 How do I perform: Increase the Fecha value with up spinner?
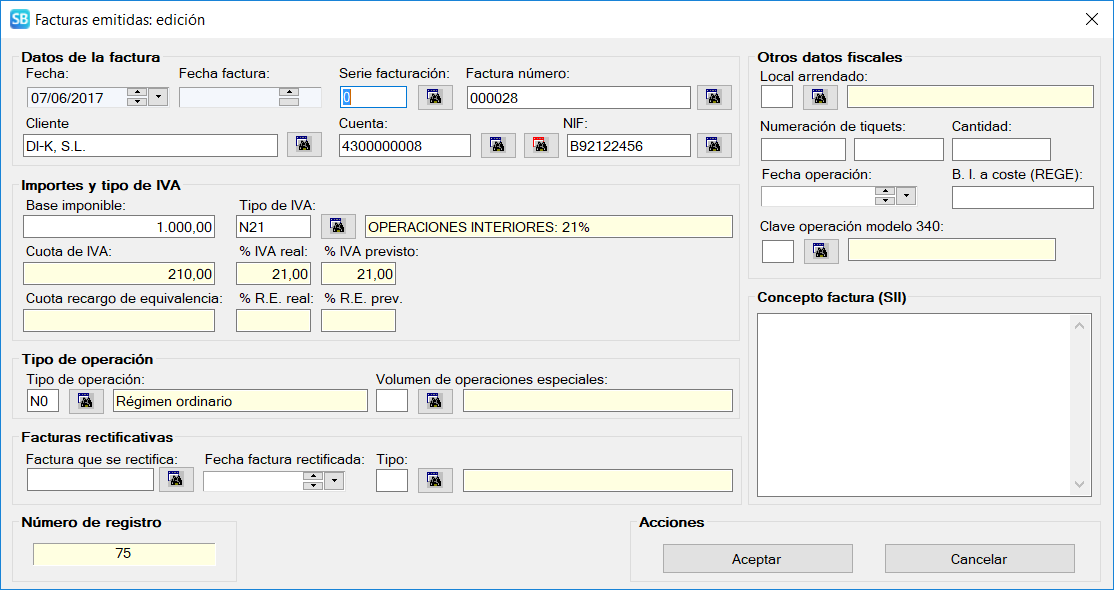(x=137, y=92)
